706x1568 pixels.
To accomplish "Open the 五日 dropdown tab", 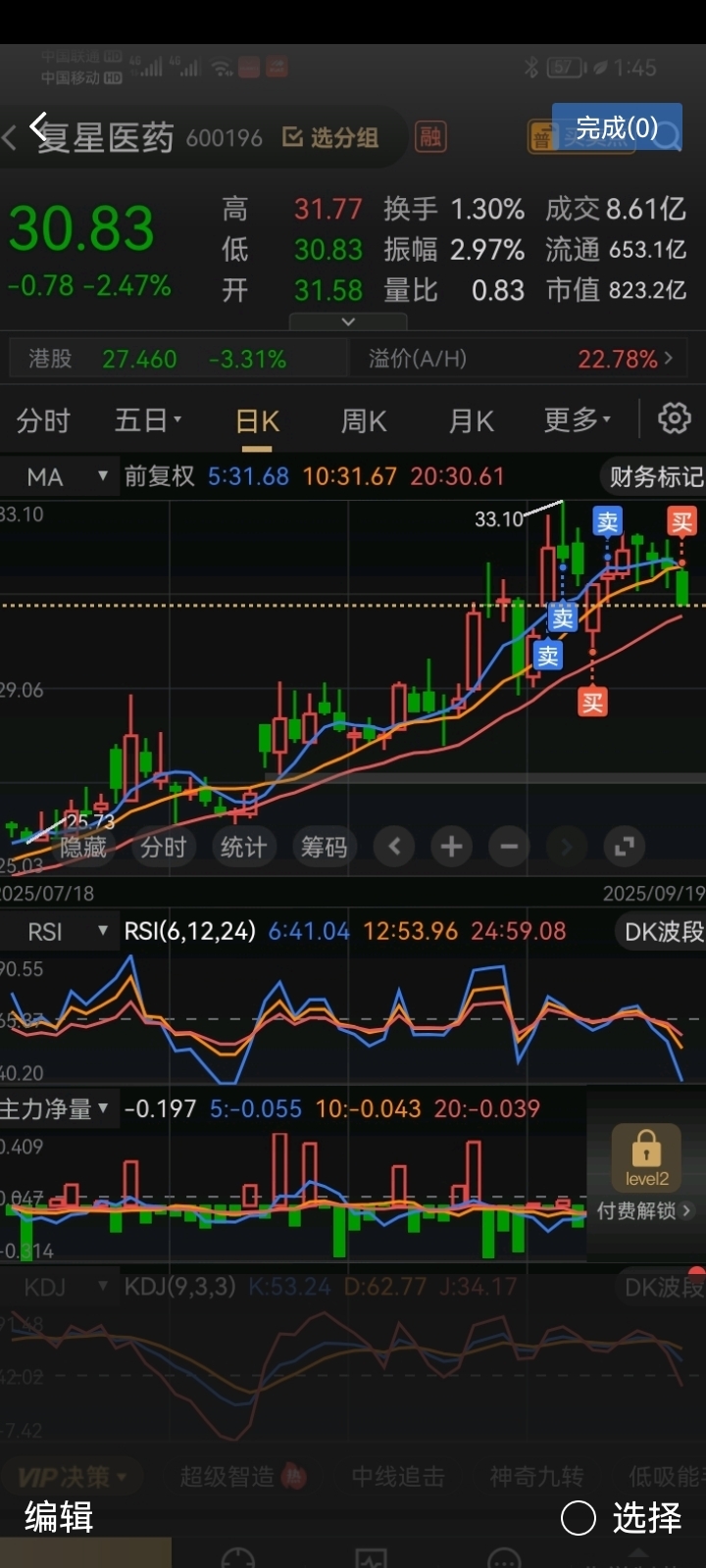I will (148, 420).
